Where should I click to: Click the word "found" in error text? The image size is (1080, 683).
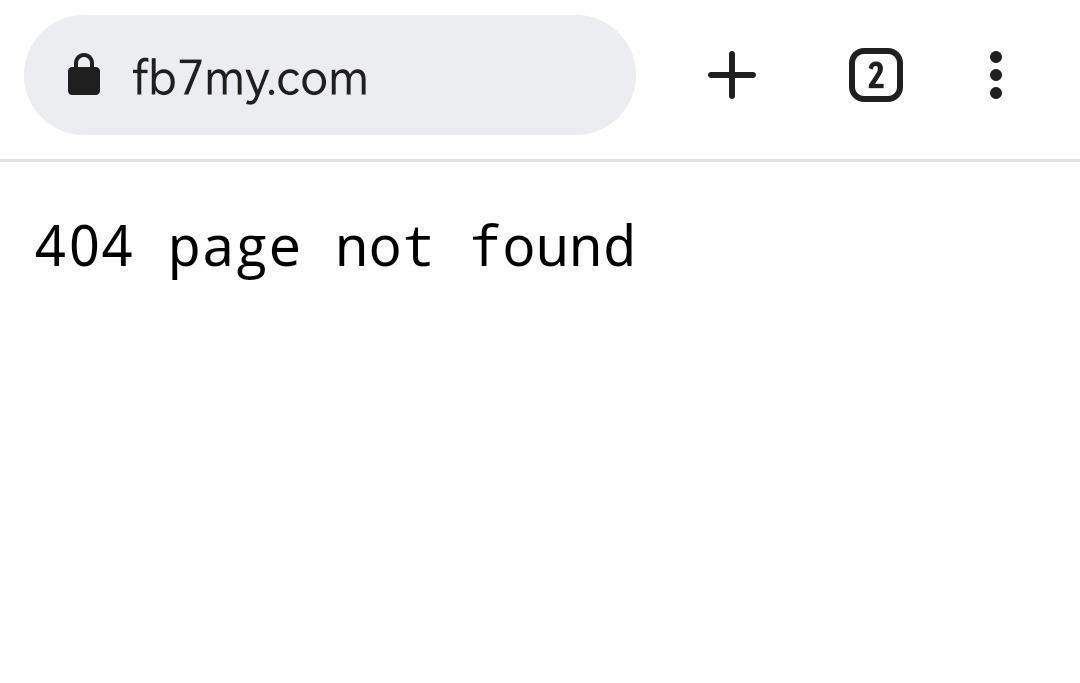click(552, 246)
